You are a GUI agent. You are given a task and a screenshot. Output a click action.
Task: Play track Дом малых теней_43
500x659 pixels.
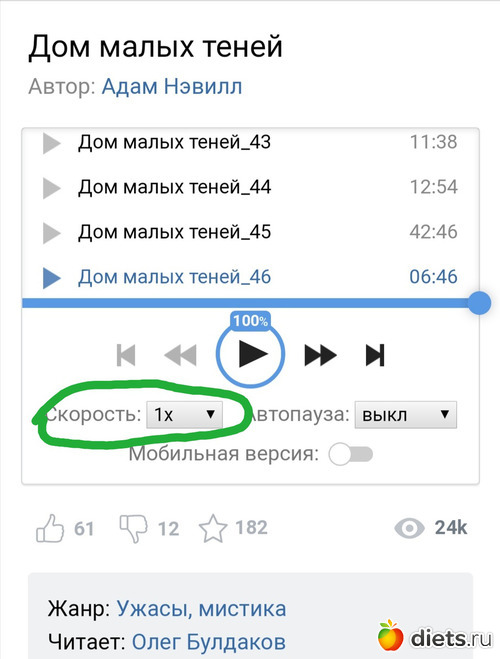click(x=52, y=143)
